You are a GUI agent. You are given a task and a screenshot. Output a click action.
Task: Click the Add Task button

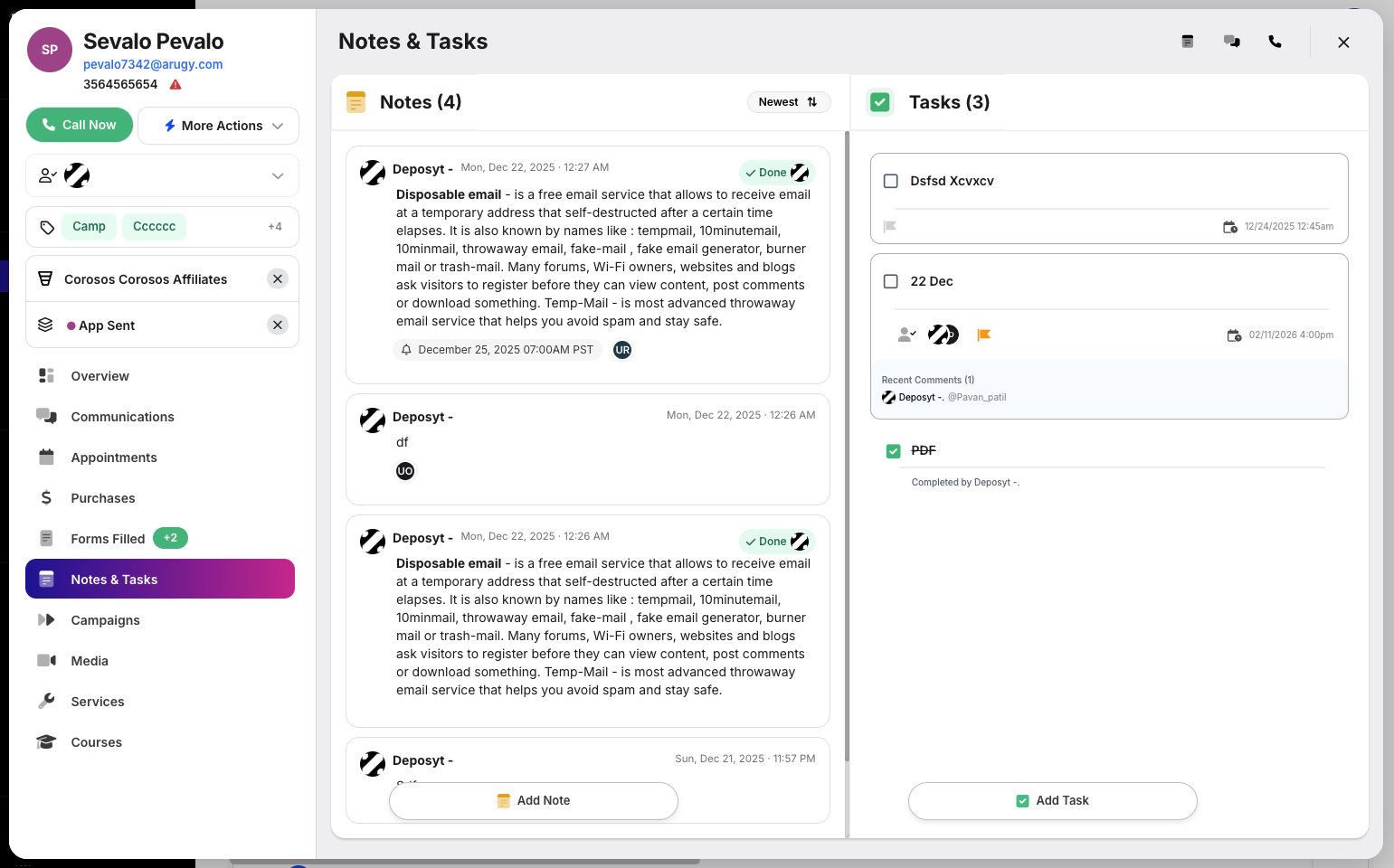pos(1053,801)
